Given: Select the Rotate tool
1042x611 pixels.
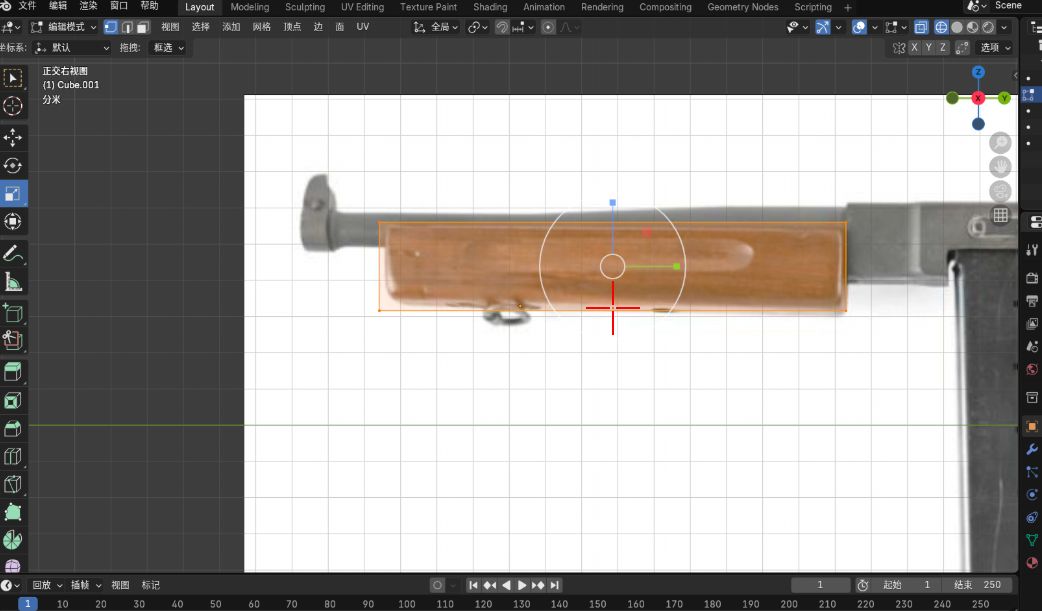Looking at the screenshot, I should click(14, 166).
